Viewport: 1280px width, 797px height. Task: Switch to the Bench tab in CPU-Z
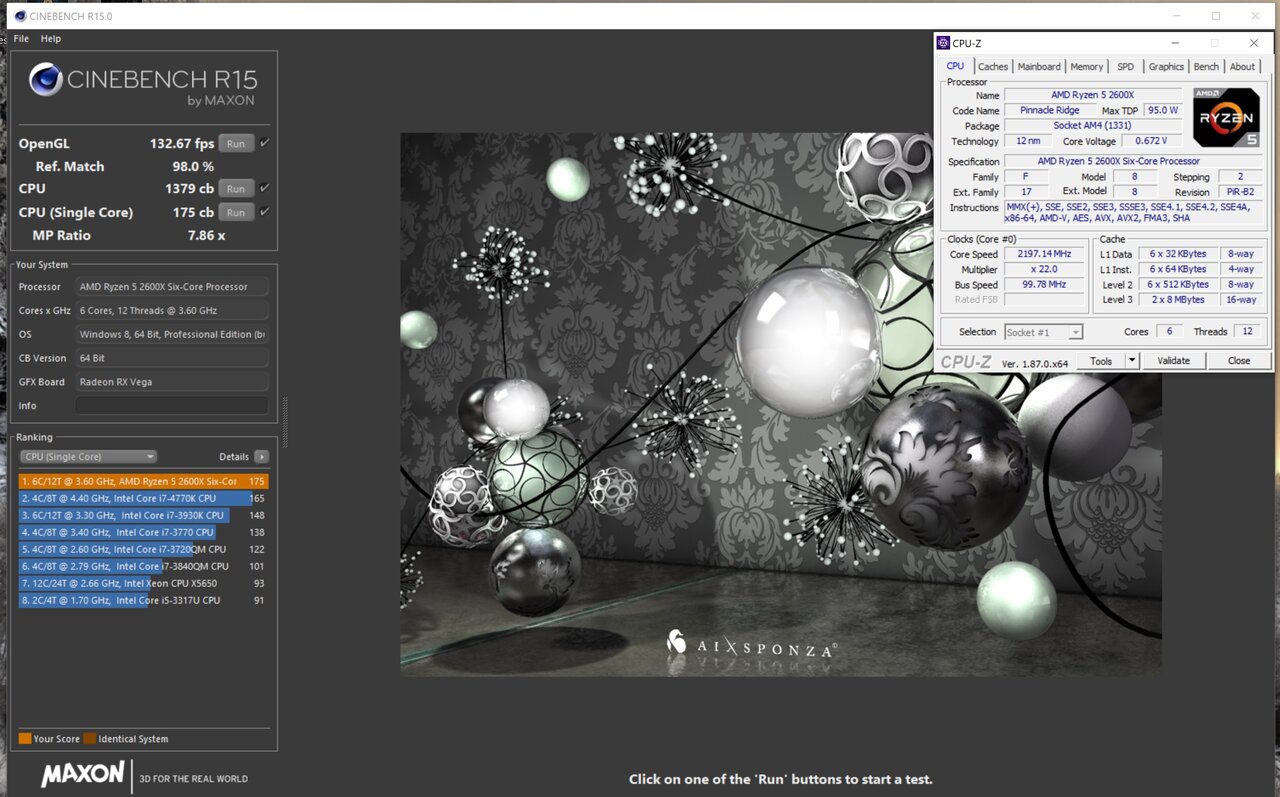1207,67
